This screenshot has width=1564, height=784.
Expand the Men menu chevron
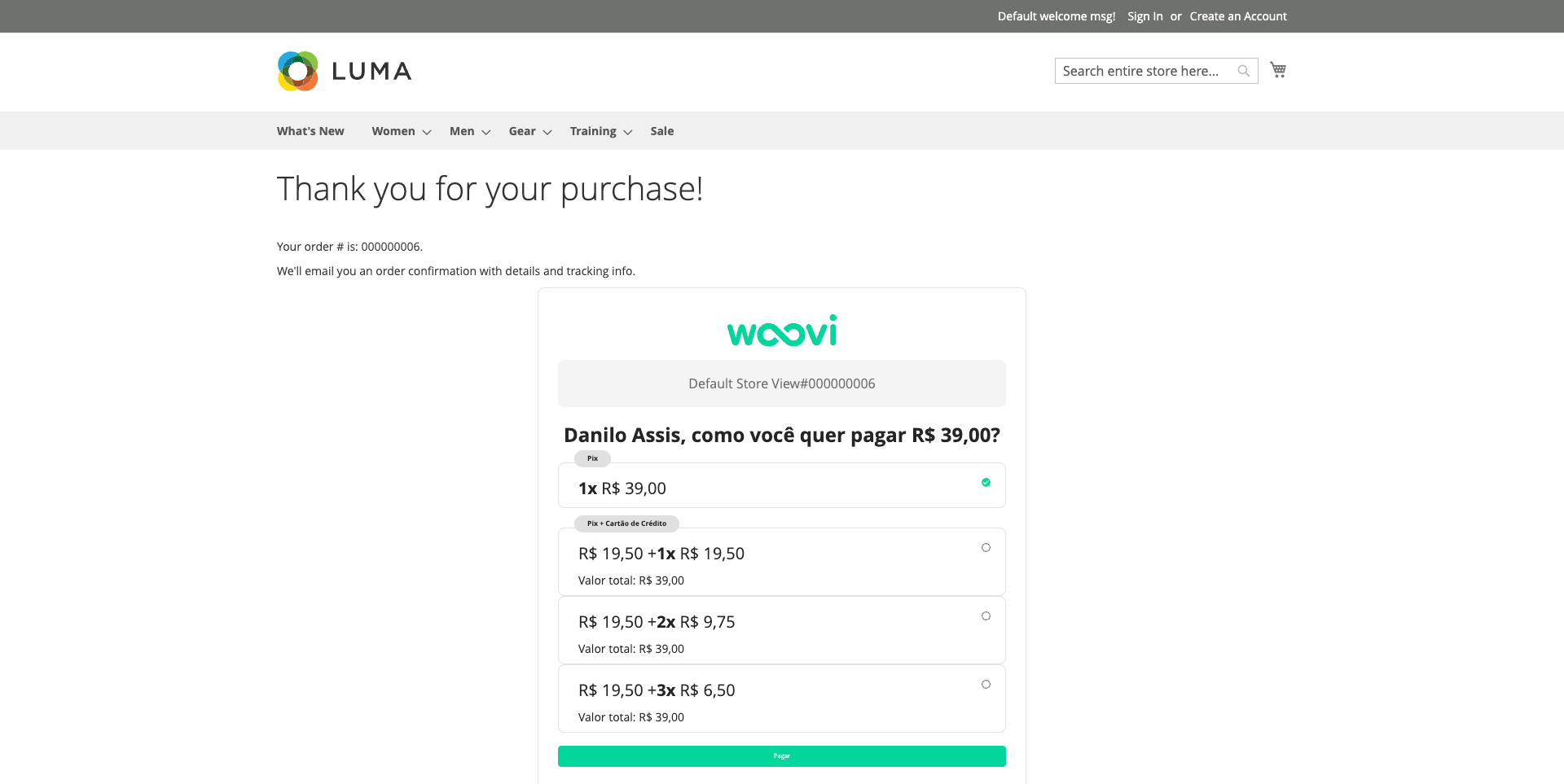click(486, 132)
